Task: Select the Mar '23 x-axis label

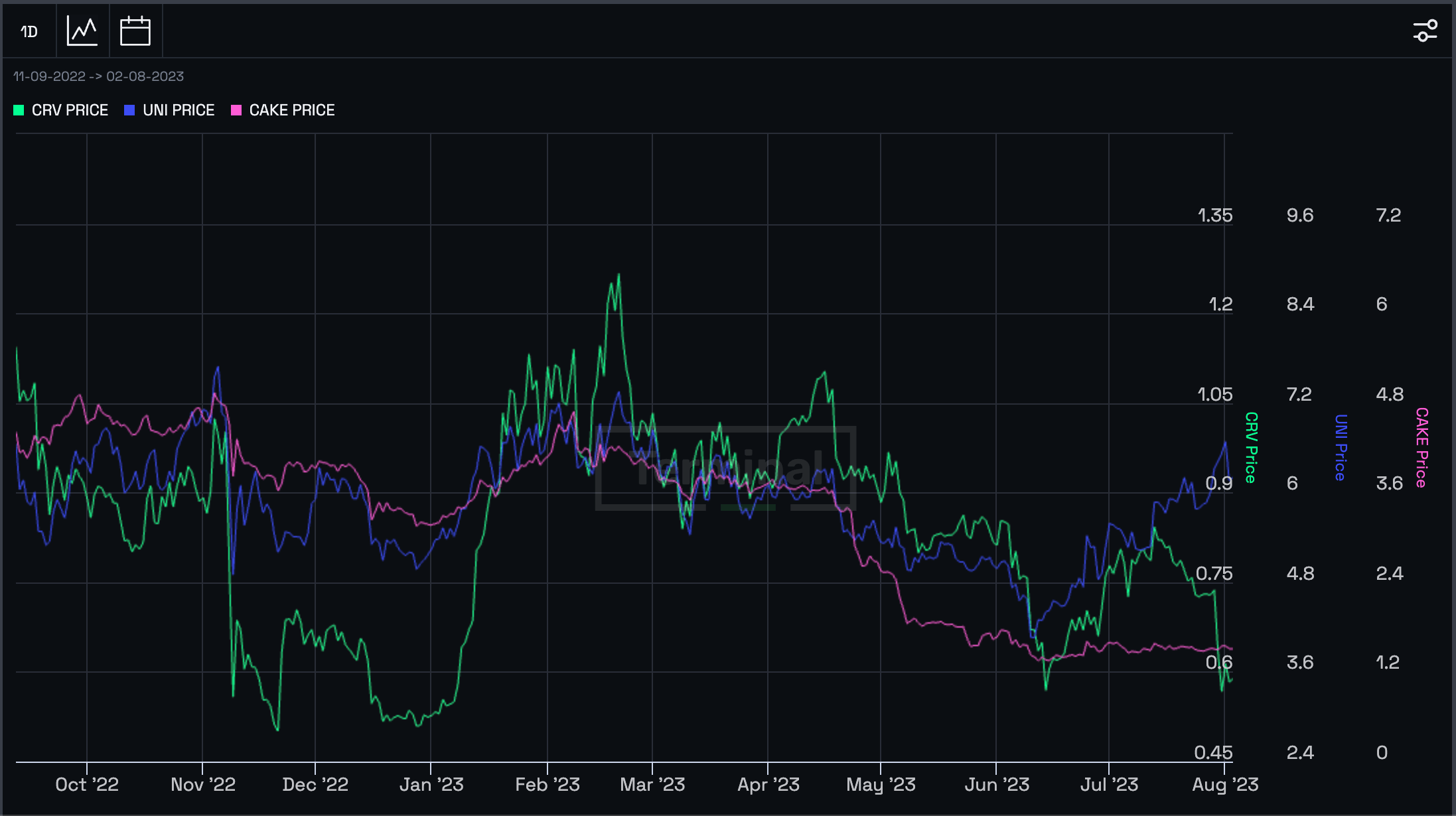Action: (652, 785)
